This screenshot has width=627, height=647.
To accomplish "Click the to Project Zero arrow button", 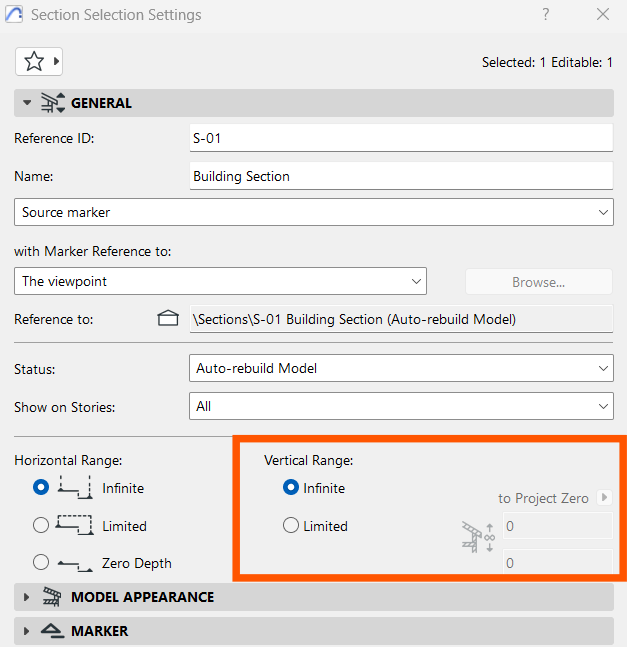I will [604, 497].
